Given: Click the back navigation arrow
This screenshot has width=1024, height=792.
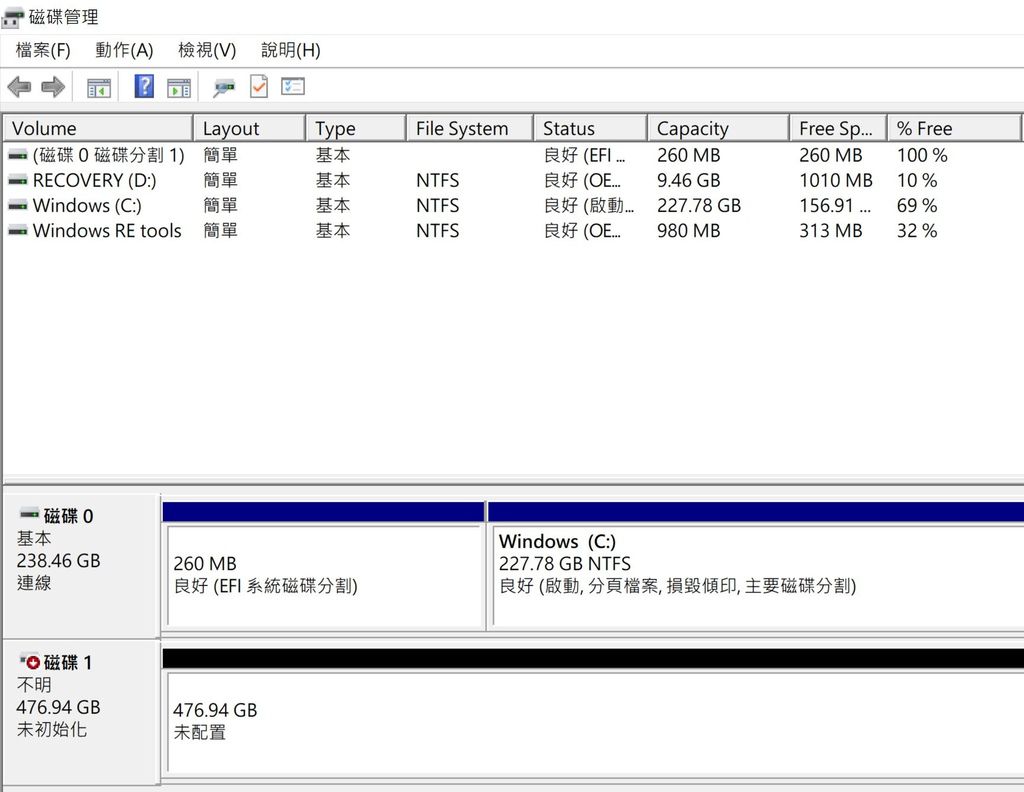Looking at the screenshot, I should (x=18, y=86).
